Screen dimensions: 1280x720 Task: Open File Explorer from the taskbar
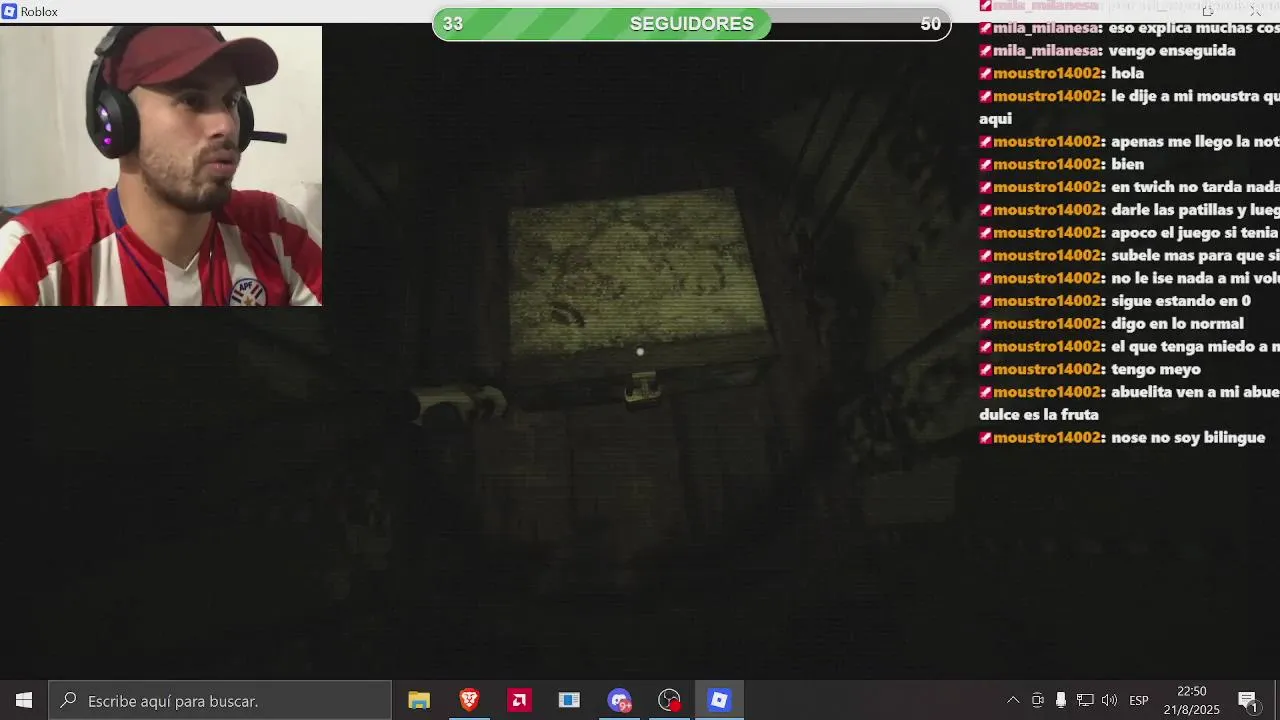point(419,700)
